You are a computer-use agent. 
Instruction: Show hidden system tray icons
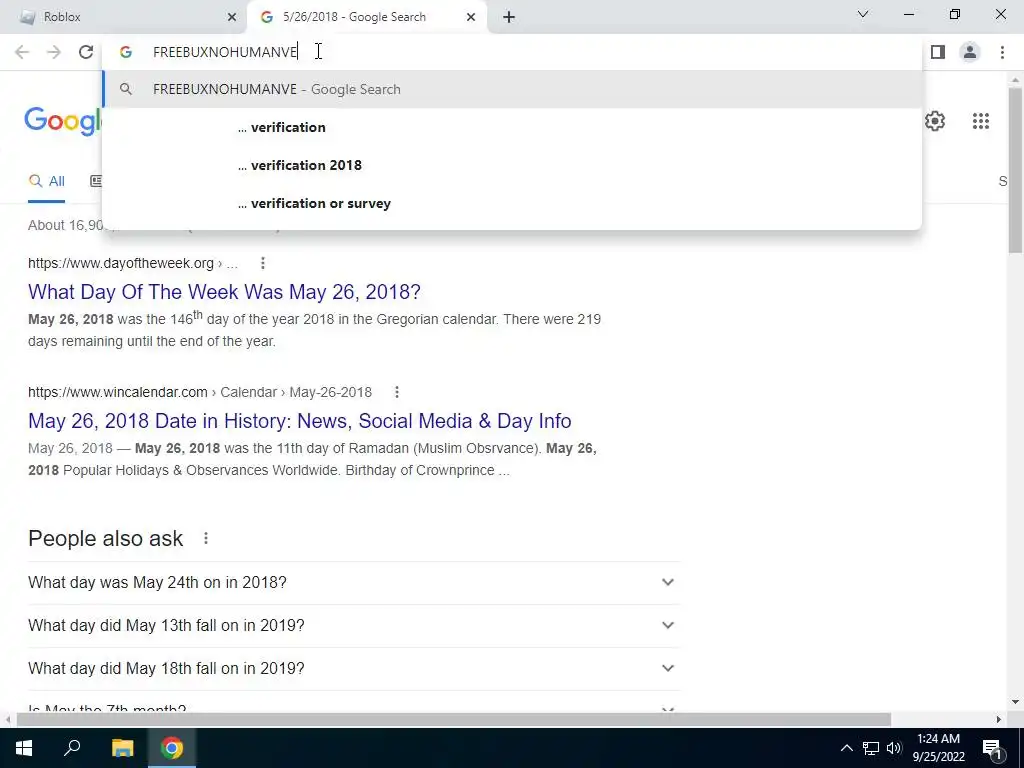pyautogui.click(x=846, y=748)
